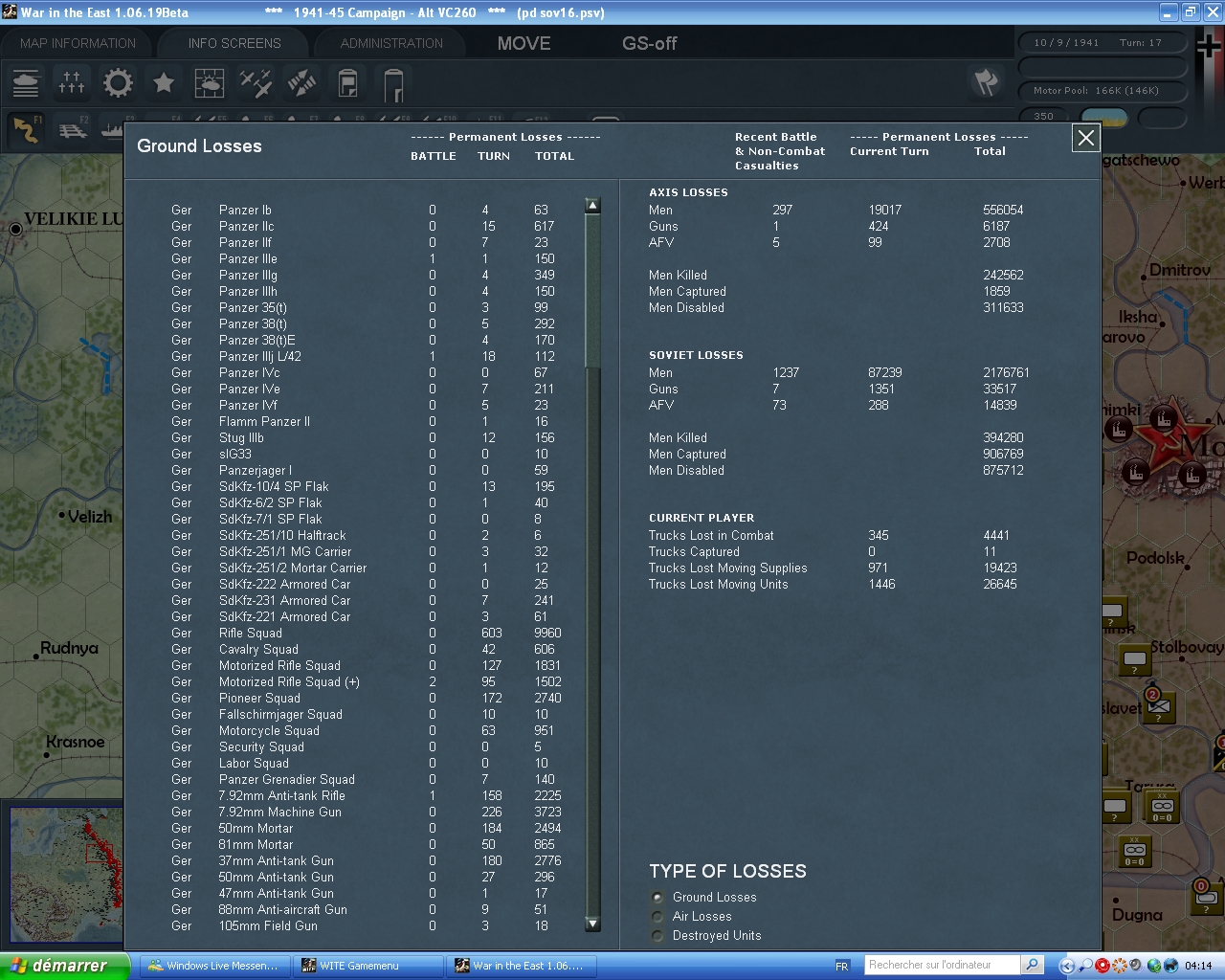Image resolution: width=1225 pixels, height=980 pixels.
Task: Toggle the GS-off button
Action: [649, 42]
